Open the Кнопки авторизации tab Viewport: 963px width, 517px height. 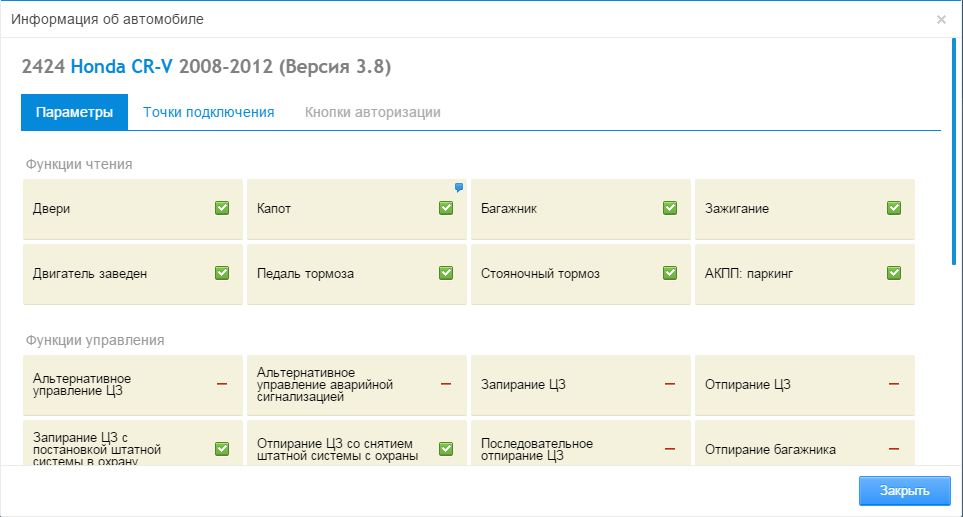372,112
